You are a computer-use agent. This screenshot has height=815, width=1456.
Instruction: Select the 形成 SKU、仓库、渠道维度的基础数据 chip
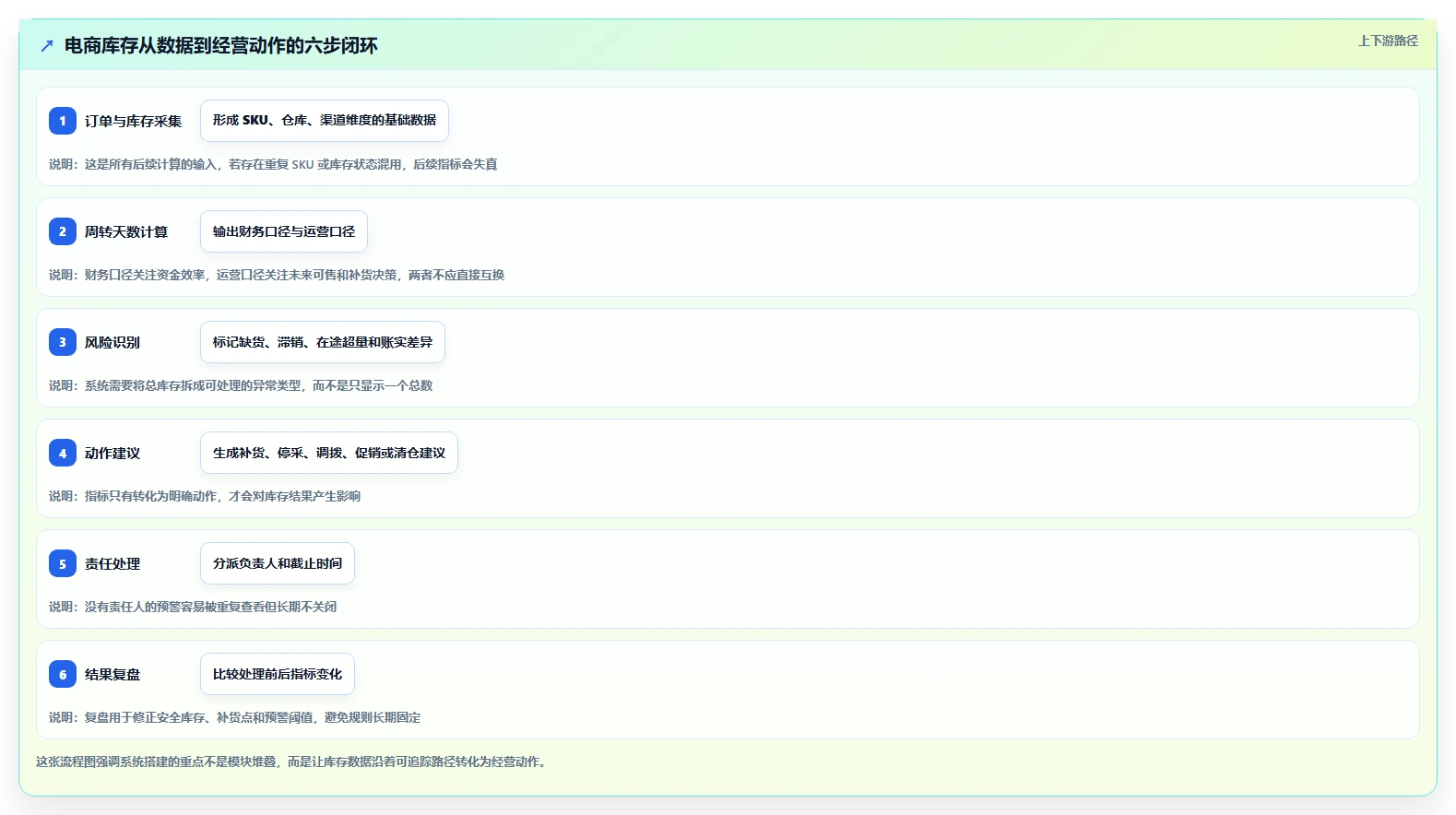tap(325, 121)
